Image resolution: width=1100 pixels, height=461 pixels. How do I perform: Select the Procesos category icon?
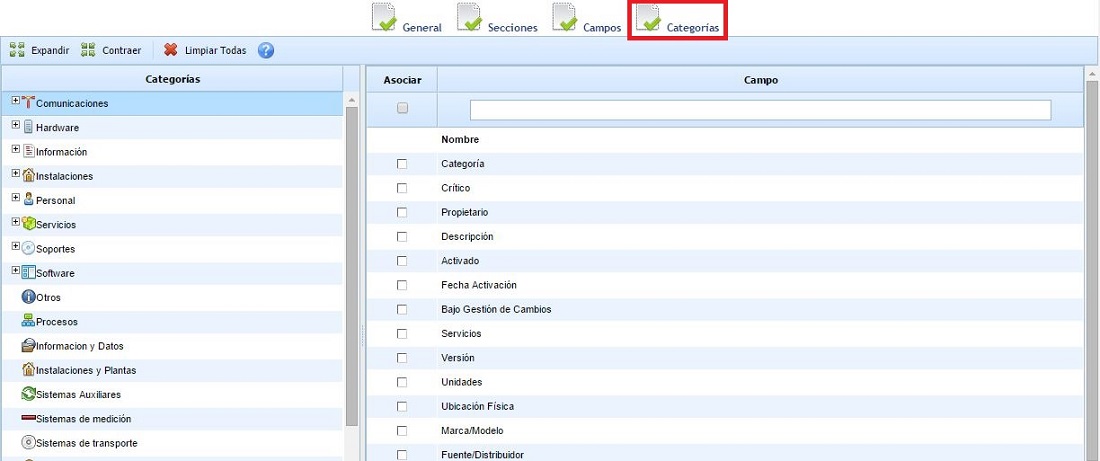coord(28,322)
